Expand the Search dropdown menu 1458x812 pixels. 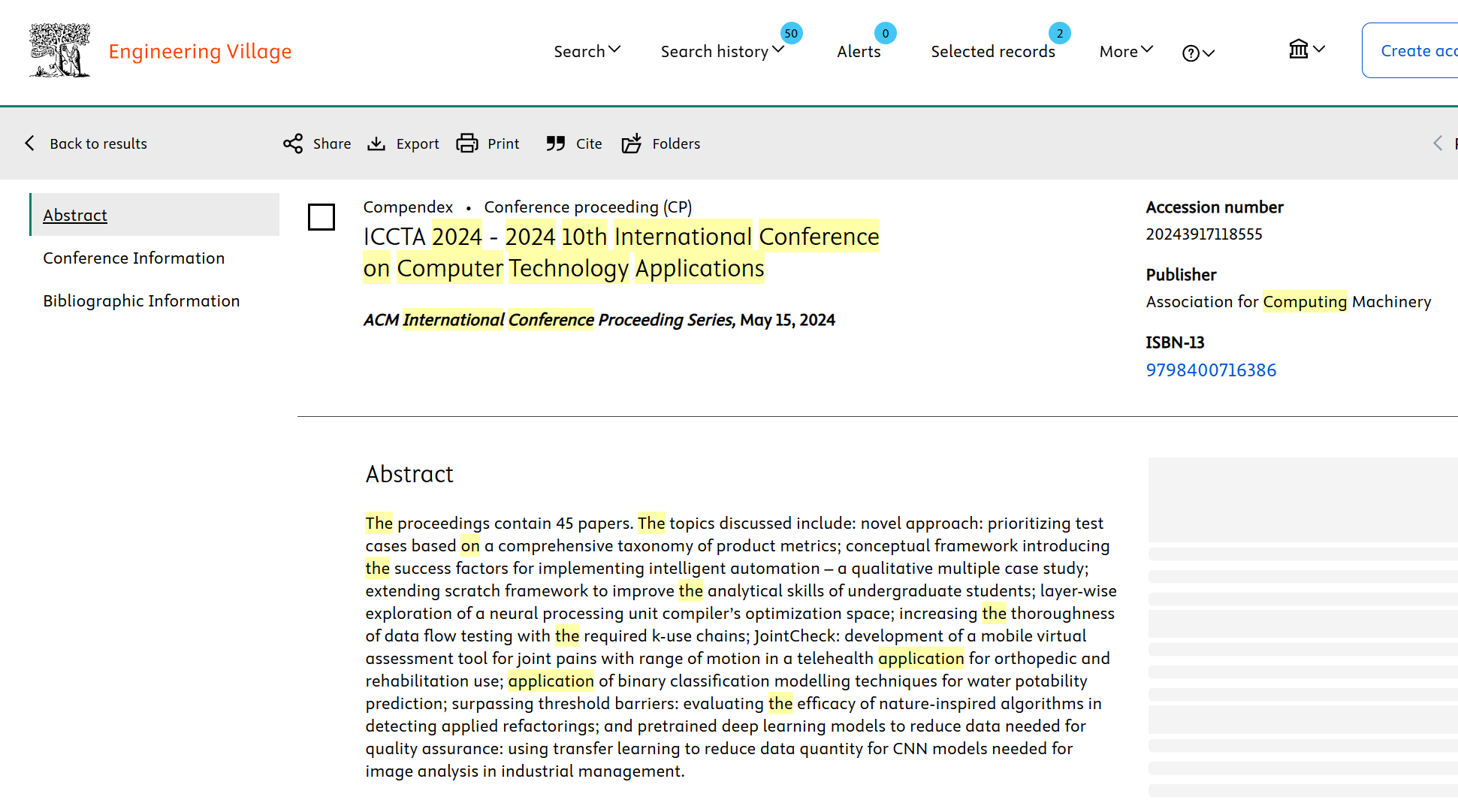(x=587, y=51)
